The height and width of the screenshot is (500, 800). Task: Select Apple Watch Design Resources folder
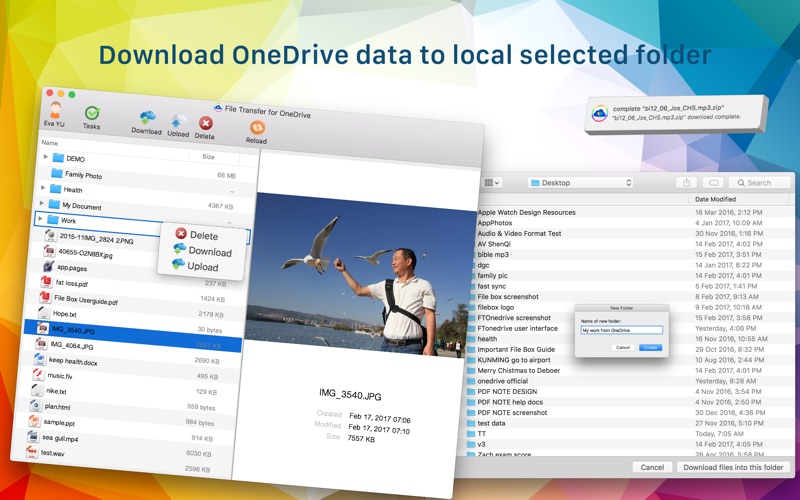point(526,212)
